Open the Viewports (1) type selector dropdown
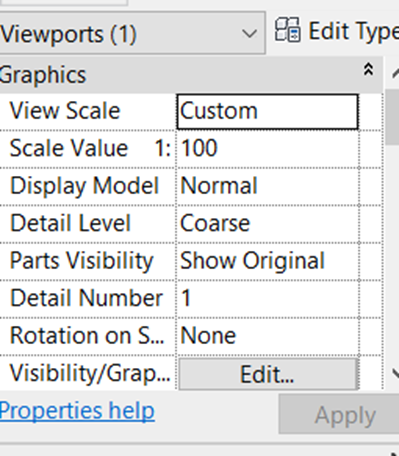 pyautogui.click(x=132, y=33)
